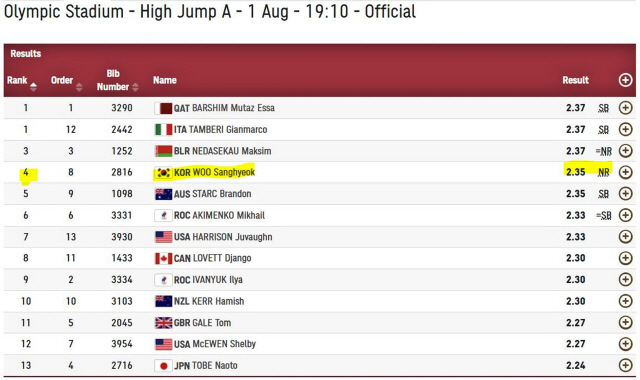Click the WOO Sanghyeok athlete name
This screenshot has width=640, height=380.
[224, 172]
